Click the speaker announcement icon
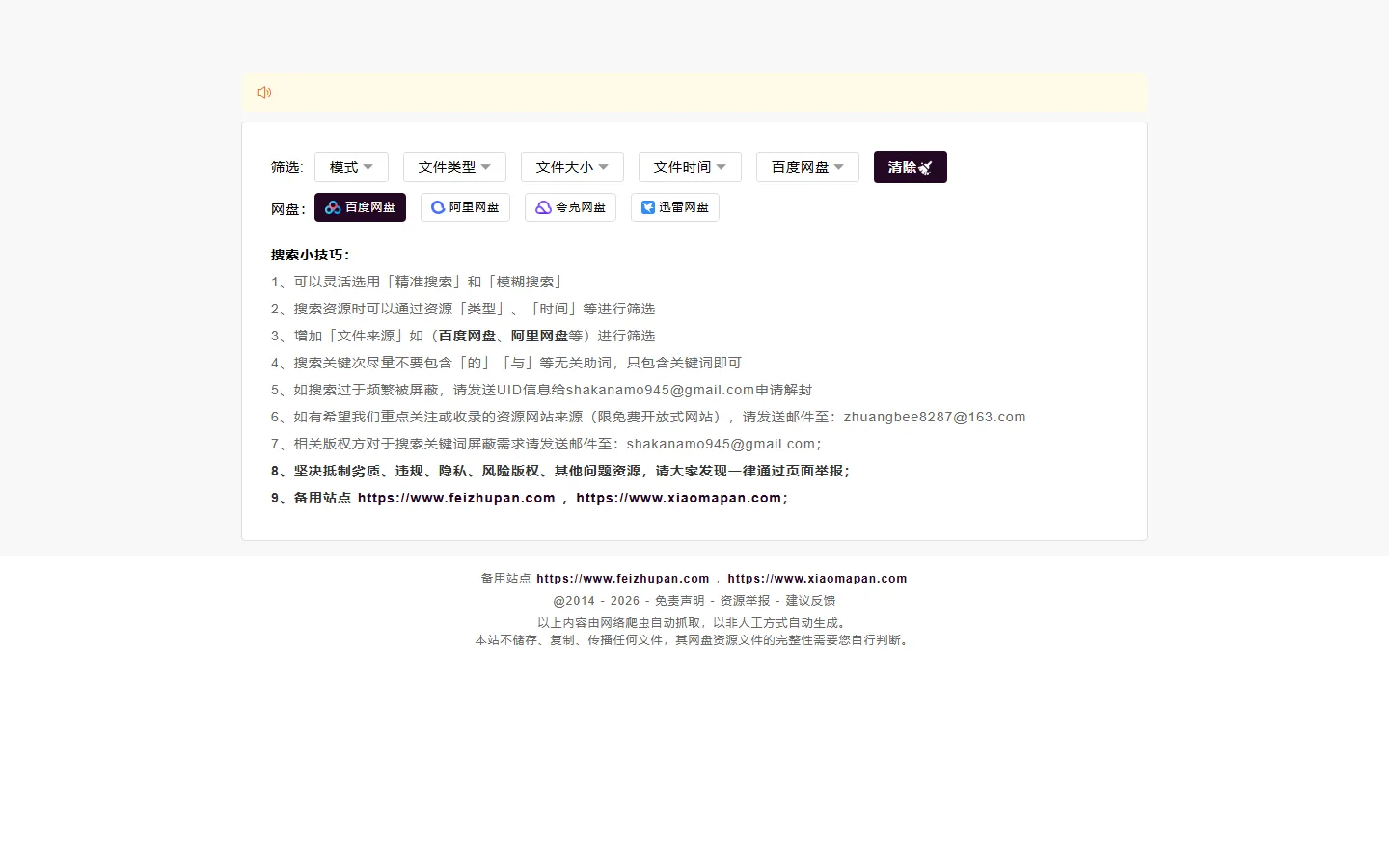This screenshot has height=868, width=1389. [264, 93]
